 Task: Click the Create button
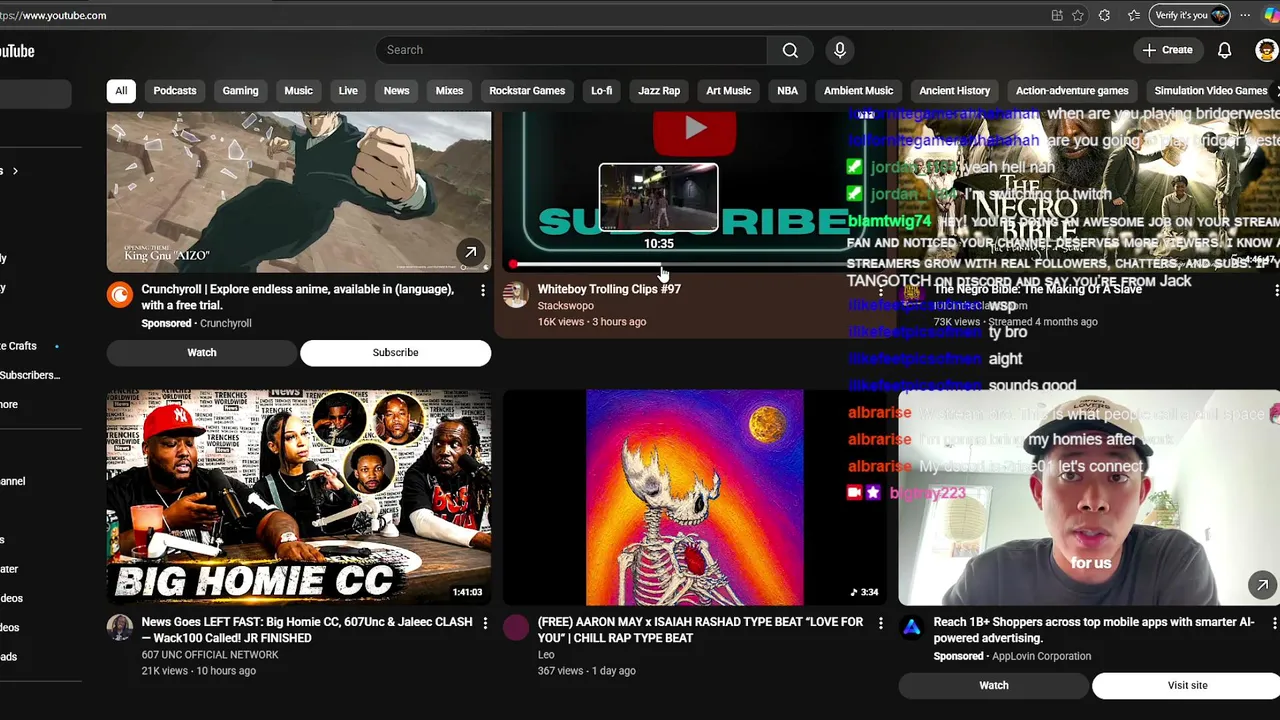(x=1167, y=50)
